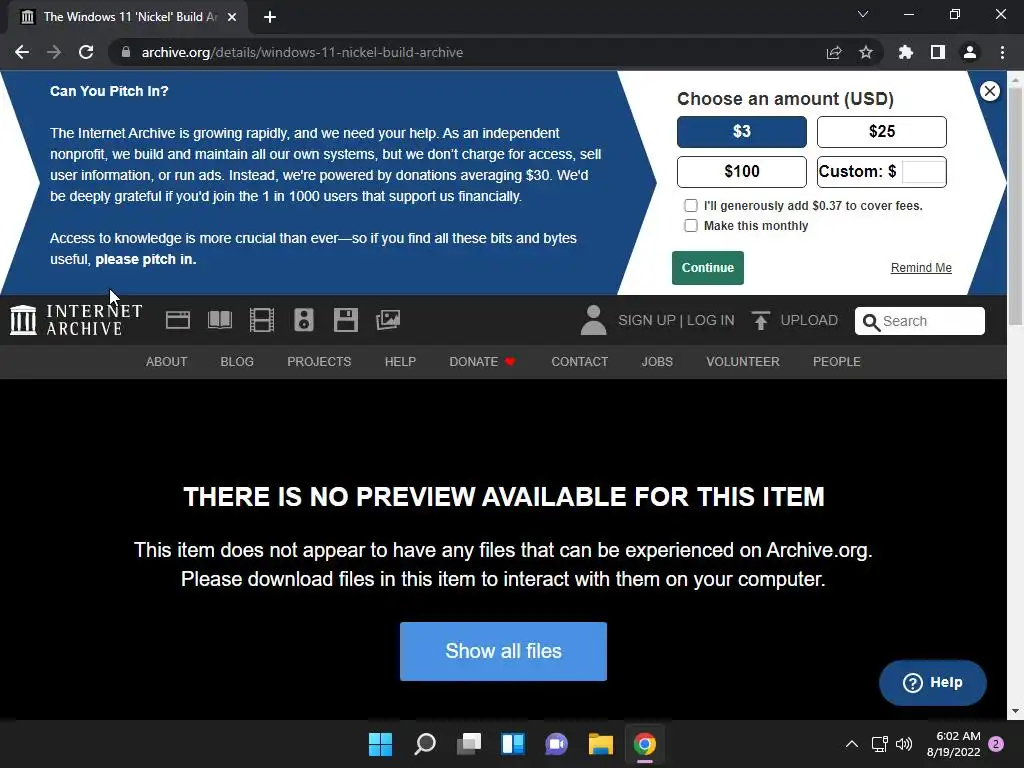Open the Software floppy disk icon

point(345,320)
